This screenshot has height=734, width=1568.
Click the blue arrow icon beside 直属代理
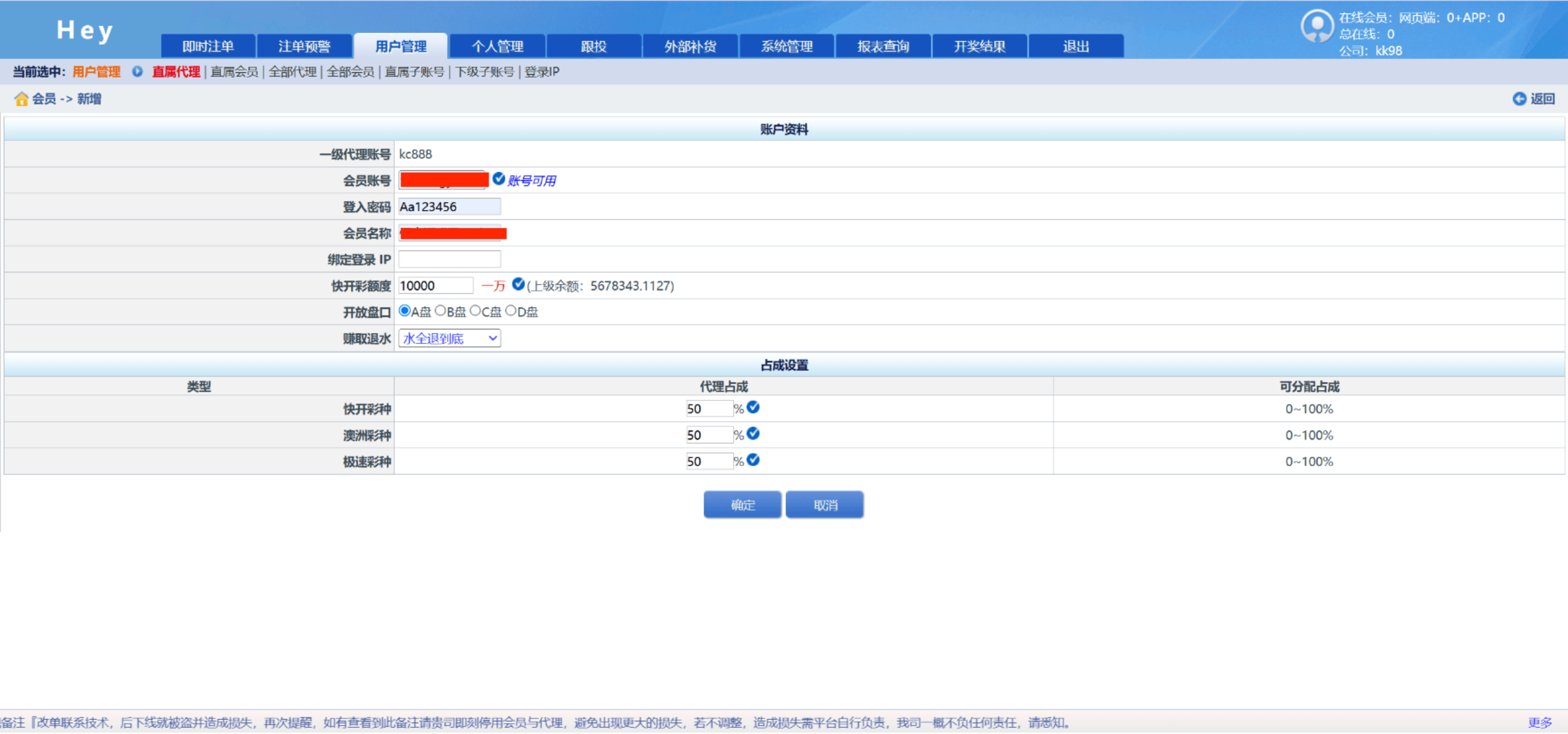137,72
